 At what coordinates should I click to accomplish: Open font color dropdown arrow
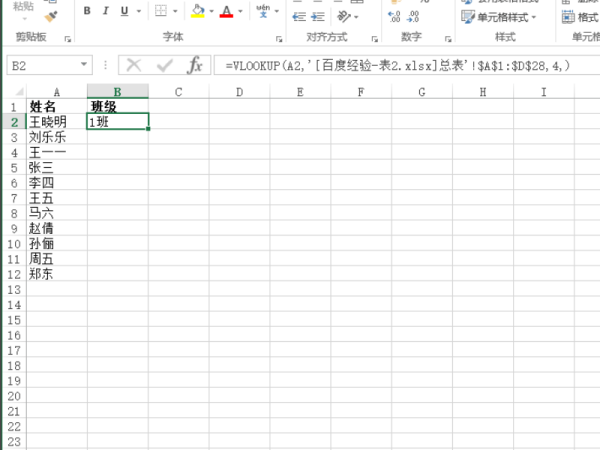pyautogui.click(x=240, y=11)
